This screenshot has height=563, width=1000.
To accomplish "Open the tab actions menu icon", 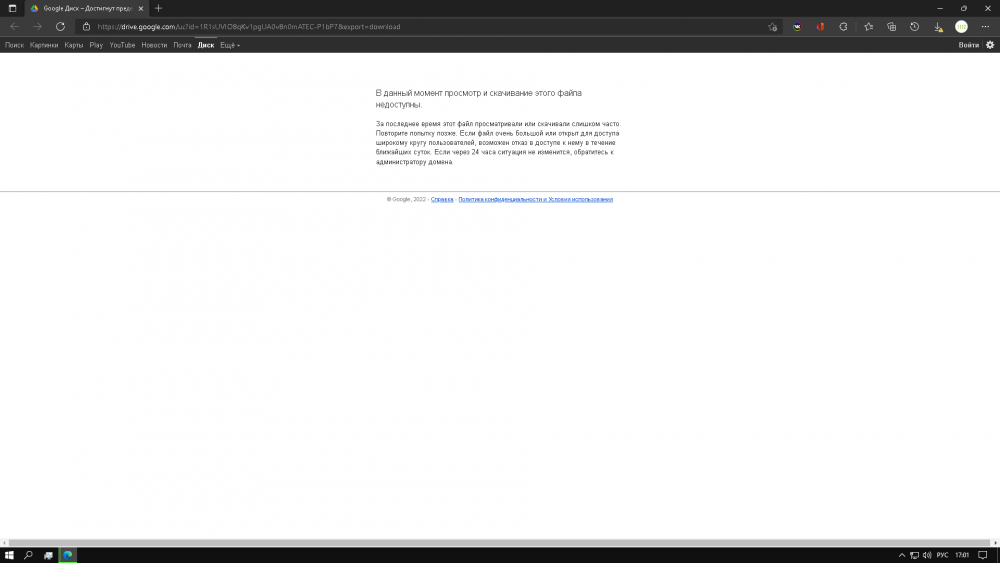I will coord(12,8).
